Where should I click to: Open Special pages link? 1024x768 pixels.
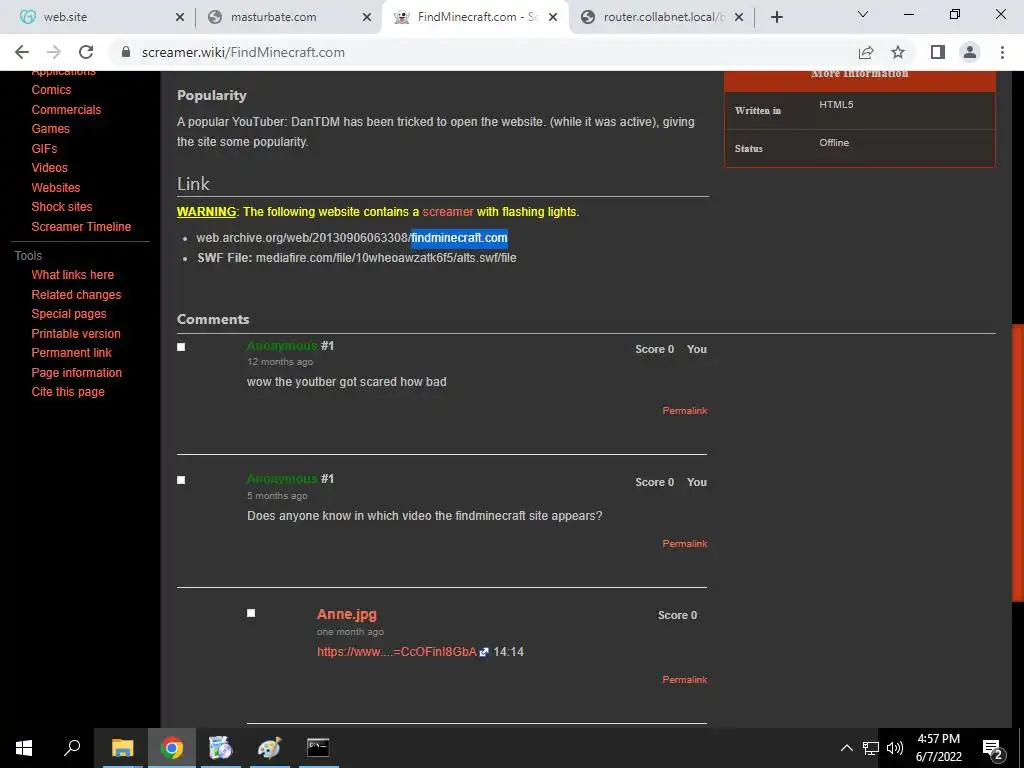[x=69, y=313]
